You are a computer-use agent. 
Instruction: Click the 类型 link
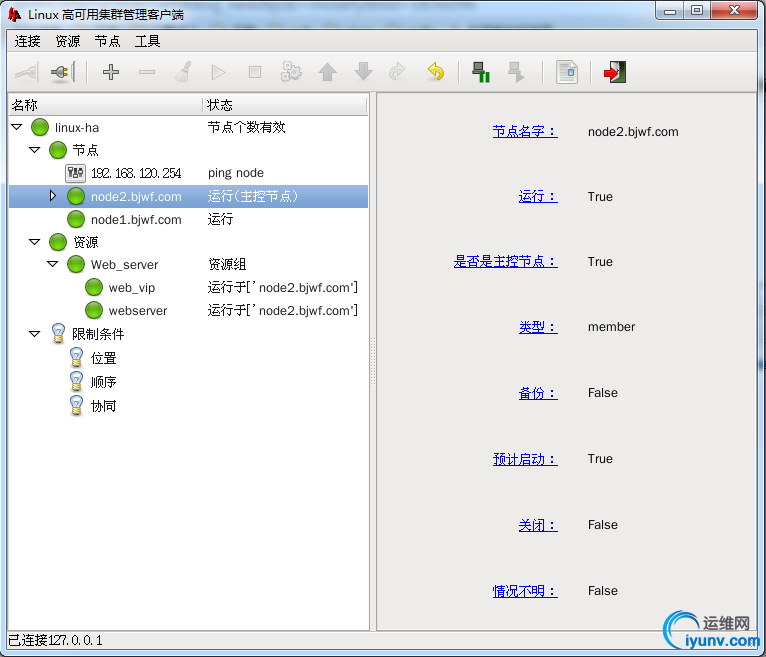[538, 327]
